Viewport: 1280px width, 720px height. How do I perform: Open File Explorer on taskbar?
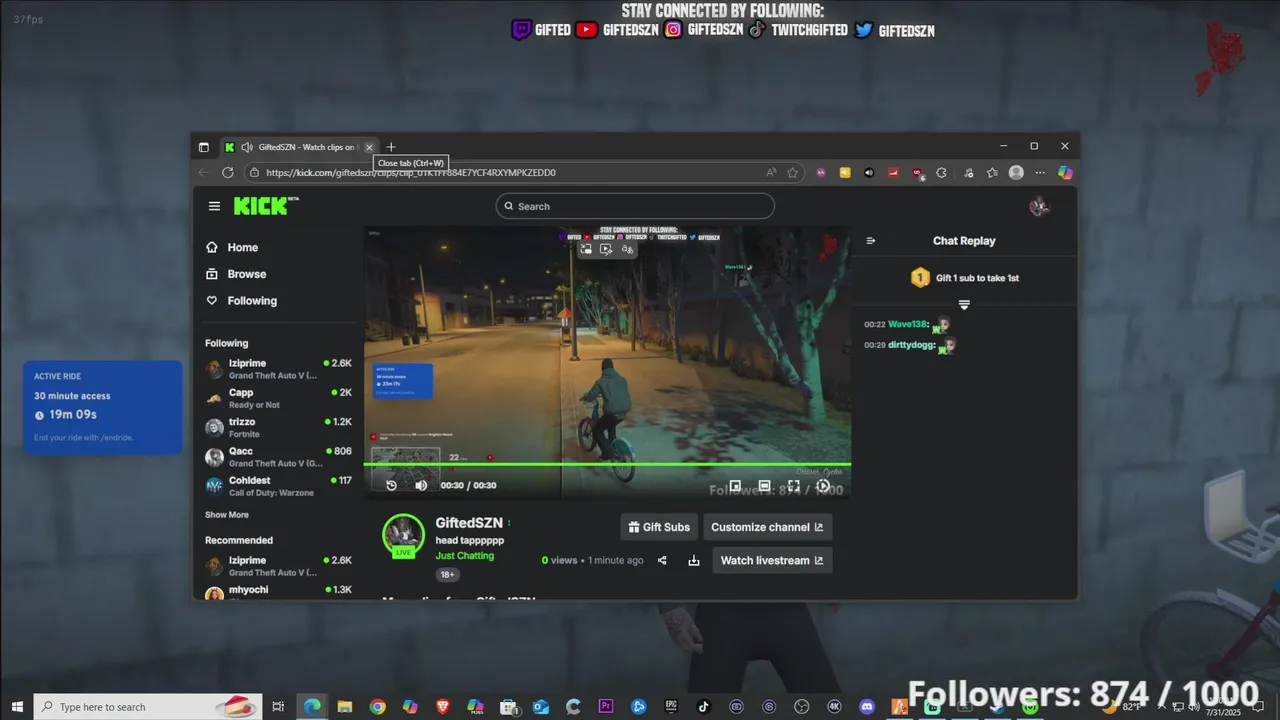pos(345,707)
